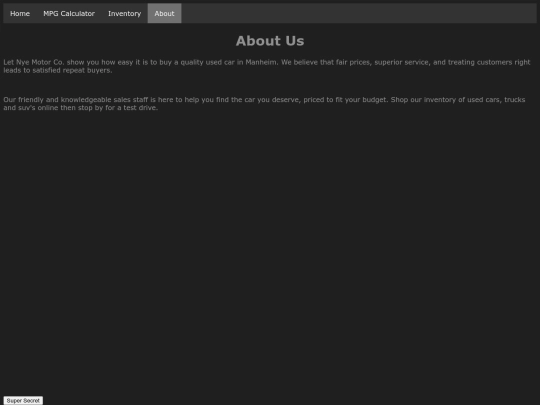Go to the MPG Calculator page
This screenshot has height=405, width=540.
pos(69,13)
